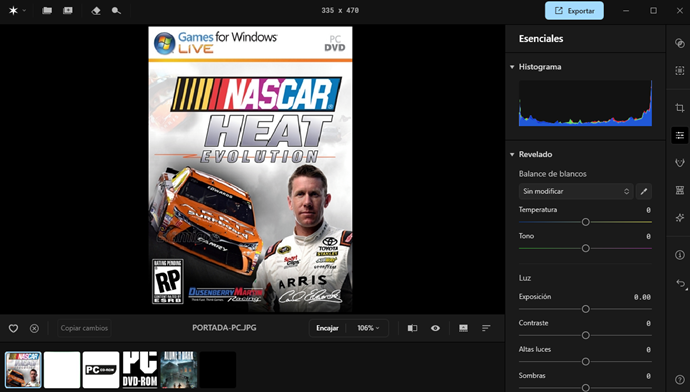Open the adjustments sliders panel icon
The width and height of the screenshot is (690, 392).
coord(680,135)
